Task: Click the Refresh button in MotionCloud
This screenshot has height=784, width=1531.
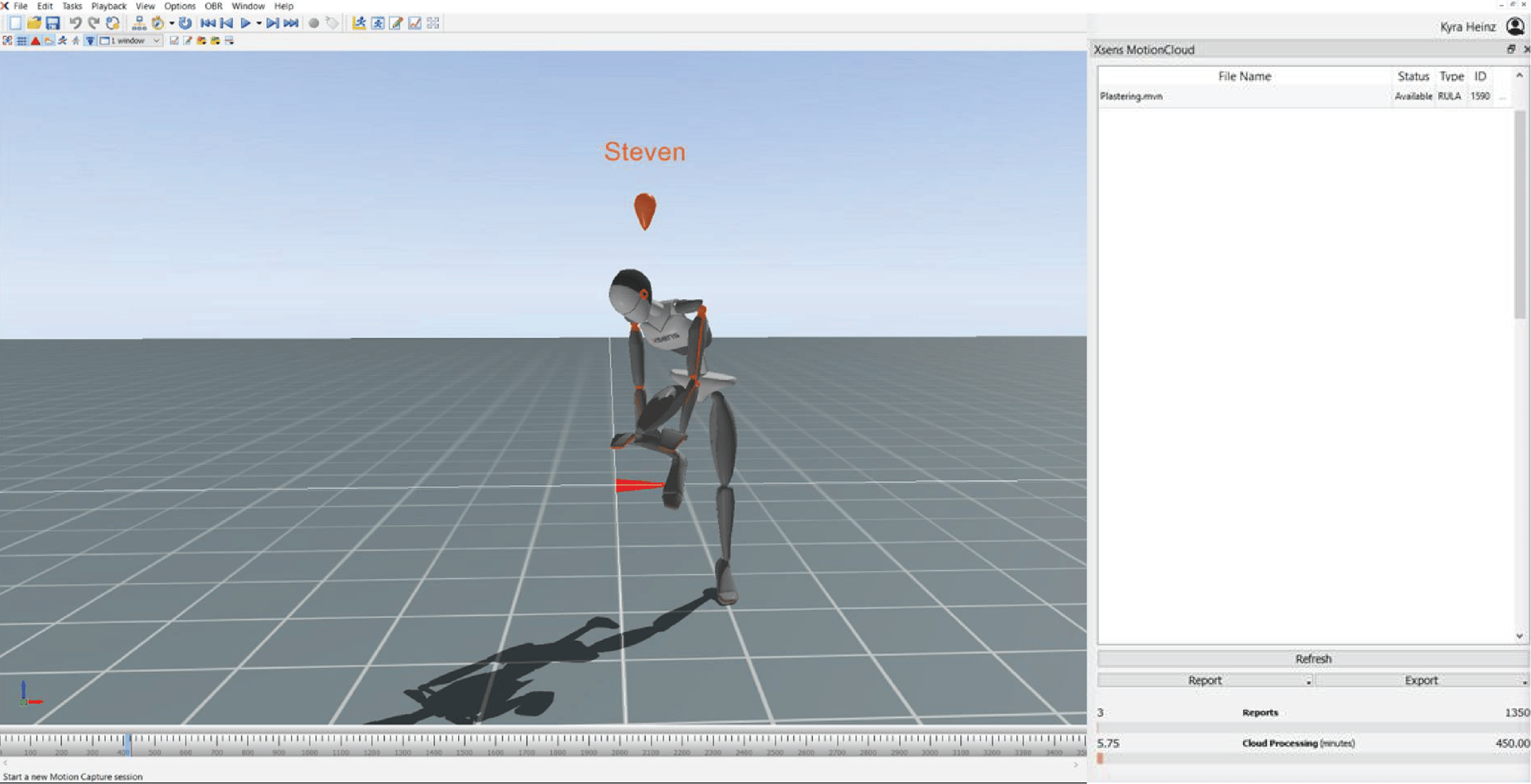Action: coord(1312,659)
